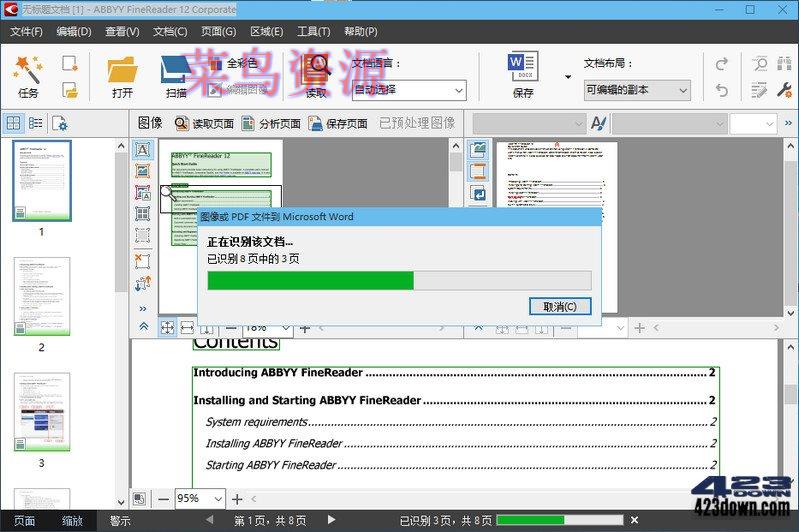Click 'Starting ABBYY FineReader' contents entry
The height and width of the screenshot is (532, 799).
coord(461,465)
